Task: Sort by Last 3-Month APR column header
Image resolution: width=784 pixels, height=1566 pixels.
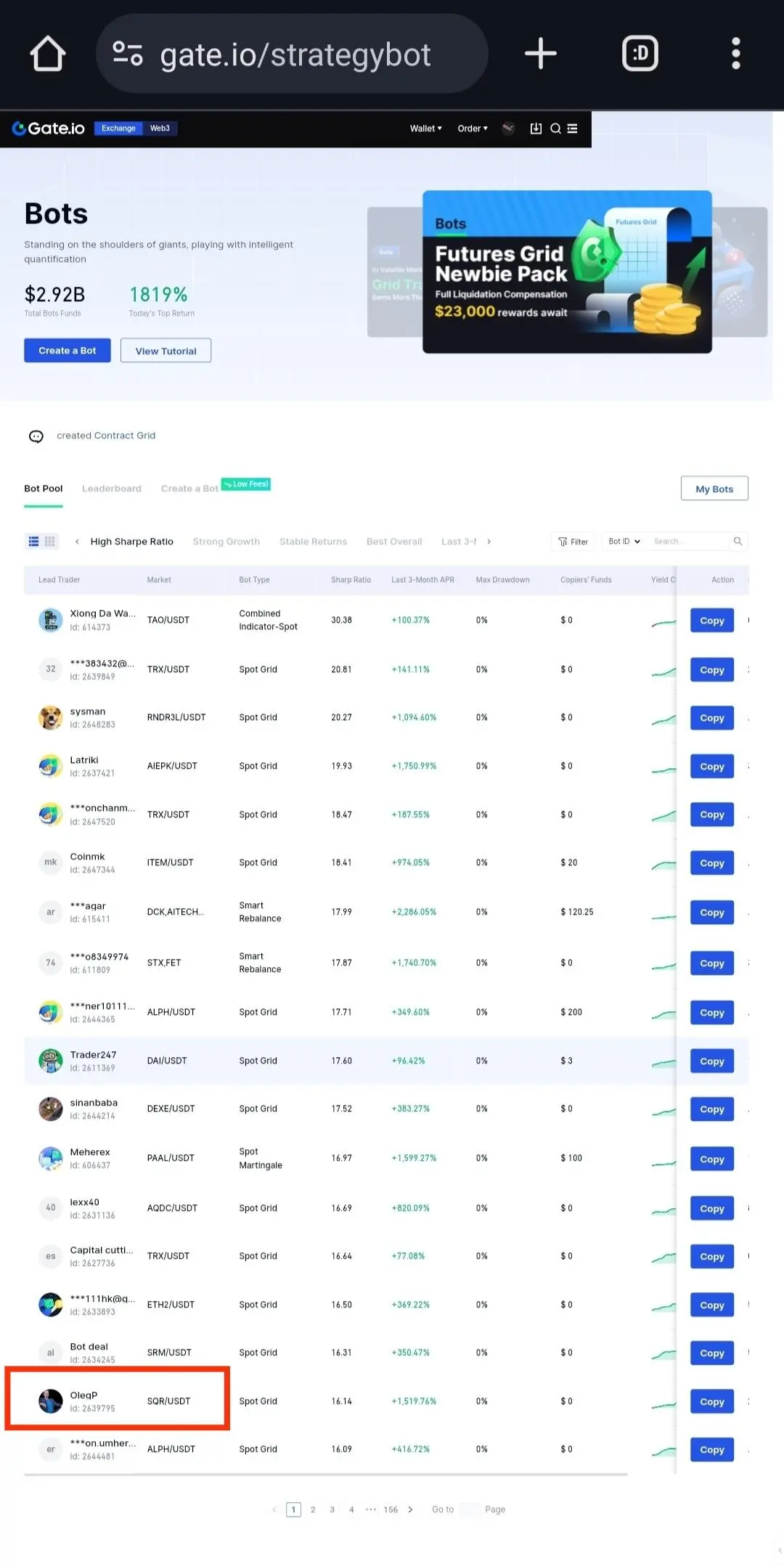Action: point(422,580)
